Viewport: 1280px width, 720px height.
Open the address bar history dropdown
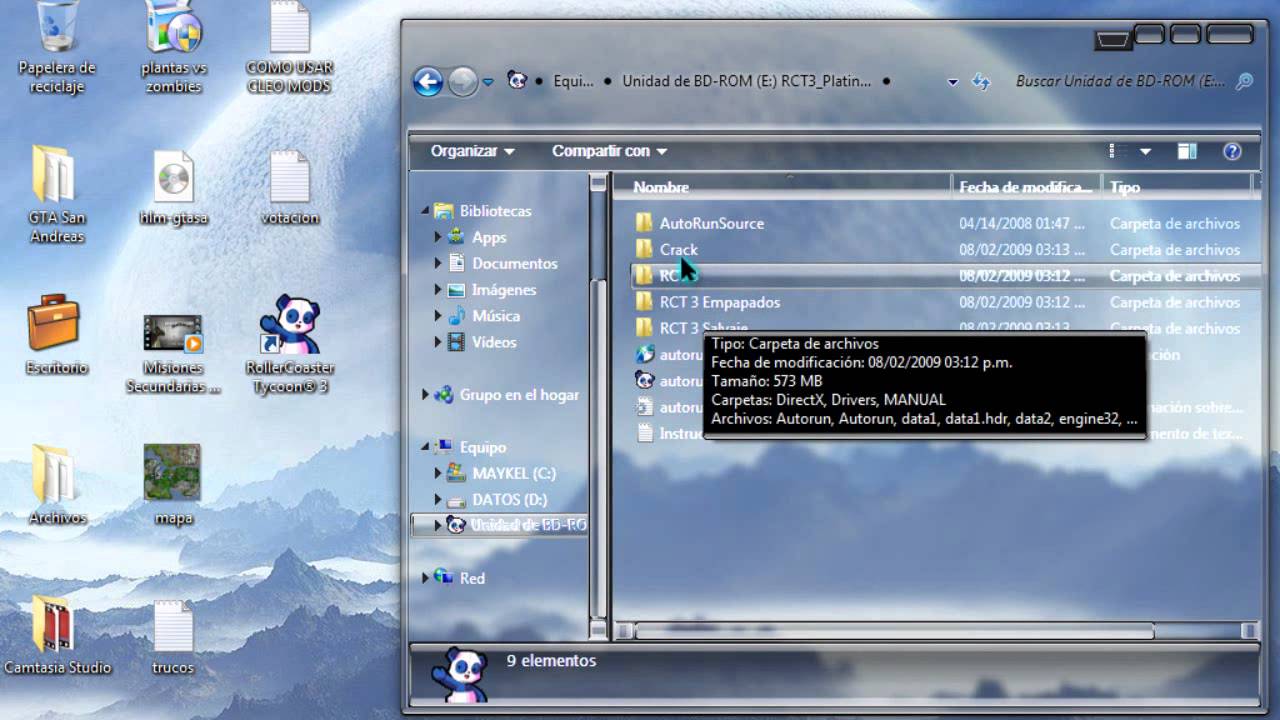[953, 82]
